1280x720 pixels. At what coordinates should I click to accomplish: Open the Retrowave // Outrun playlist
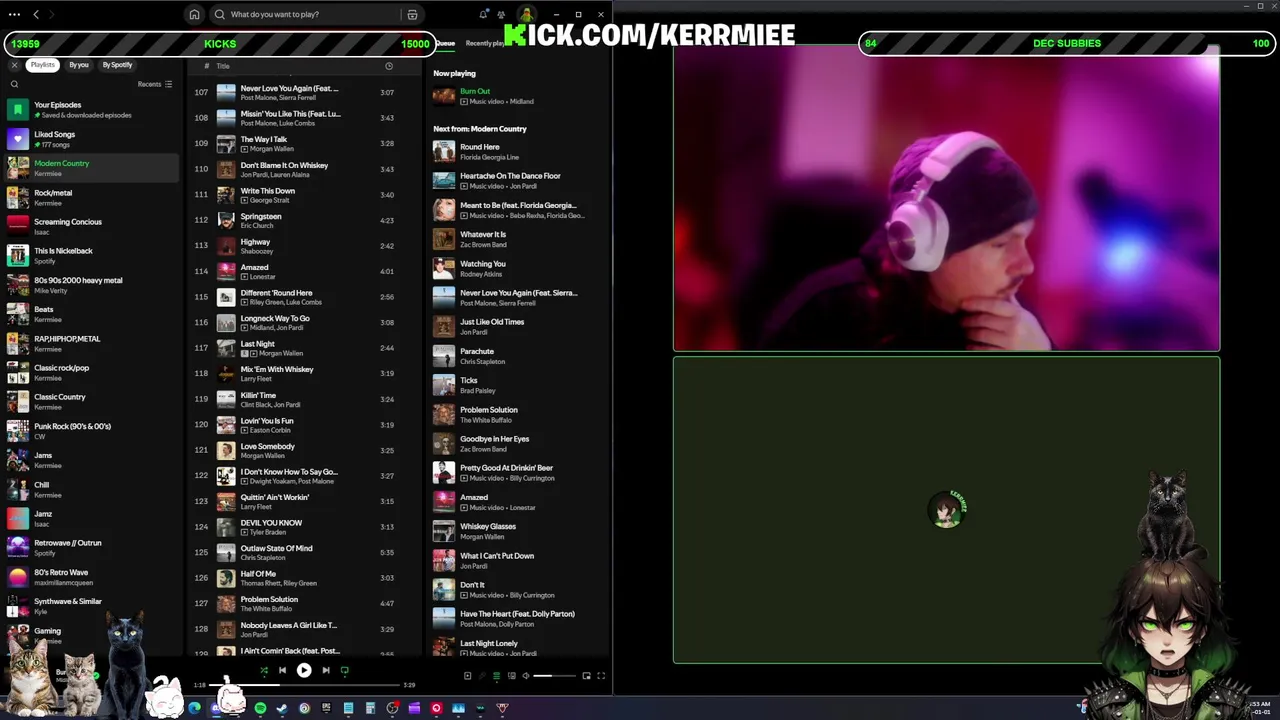pos(92,548)
